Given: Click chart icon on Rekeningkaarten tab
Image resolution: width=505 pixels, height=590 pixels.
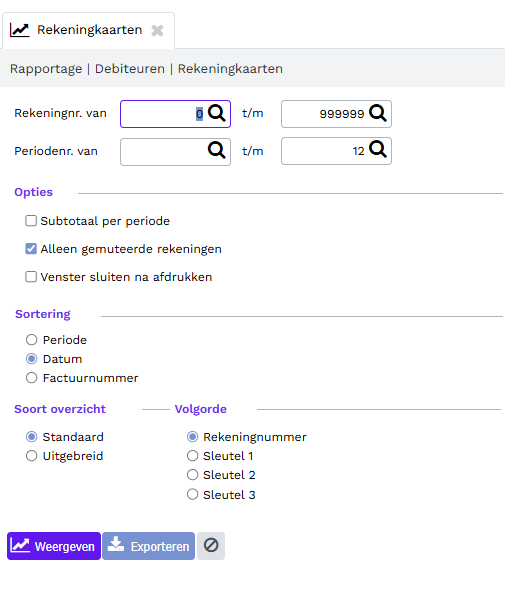Looking at the screenshot, I should tap(20, 30).
